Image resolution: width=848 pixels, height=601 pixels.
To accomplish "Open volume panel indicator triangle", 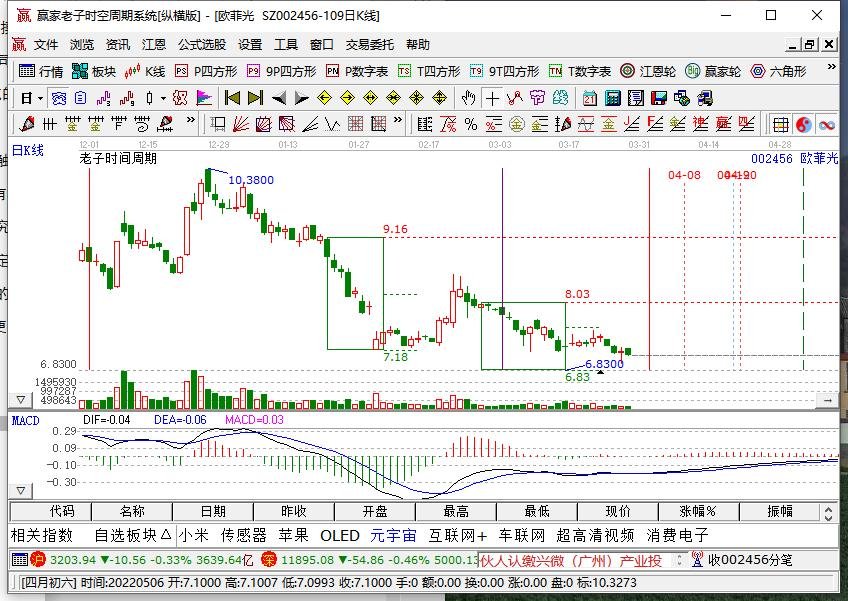I will (x=21, y=400).
